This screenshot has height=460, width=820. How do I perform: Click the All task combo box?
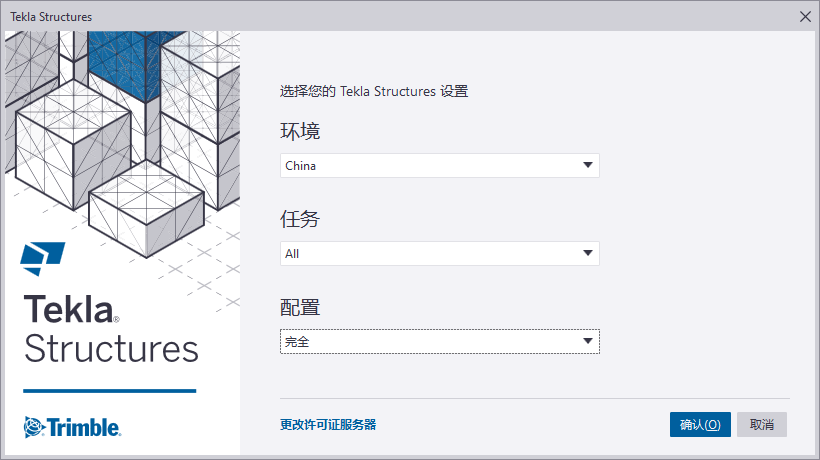tap(440, 253)
